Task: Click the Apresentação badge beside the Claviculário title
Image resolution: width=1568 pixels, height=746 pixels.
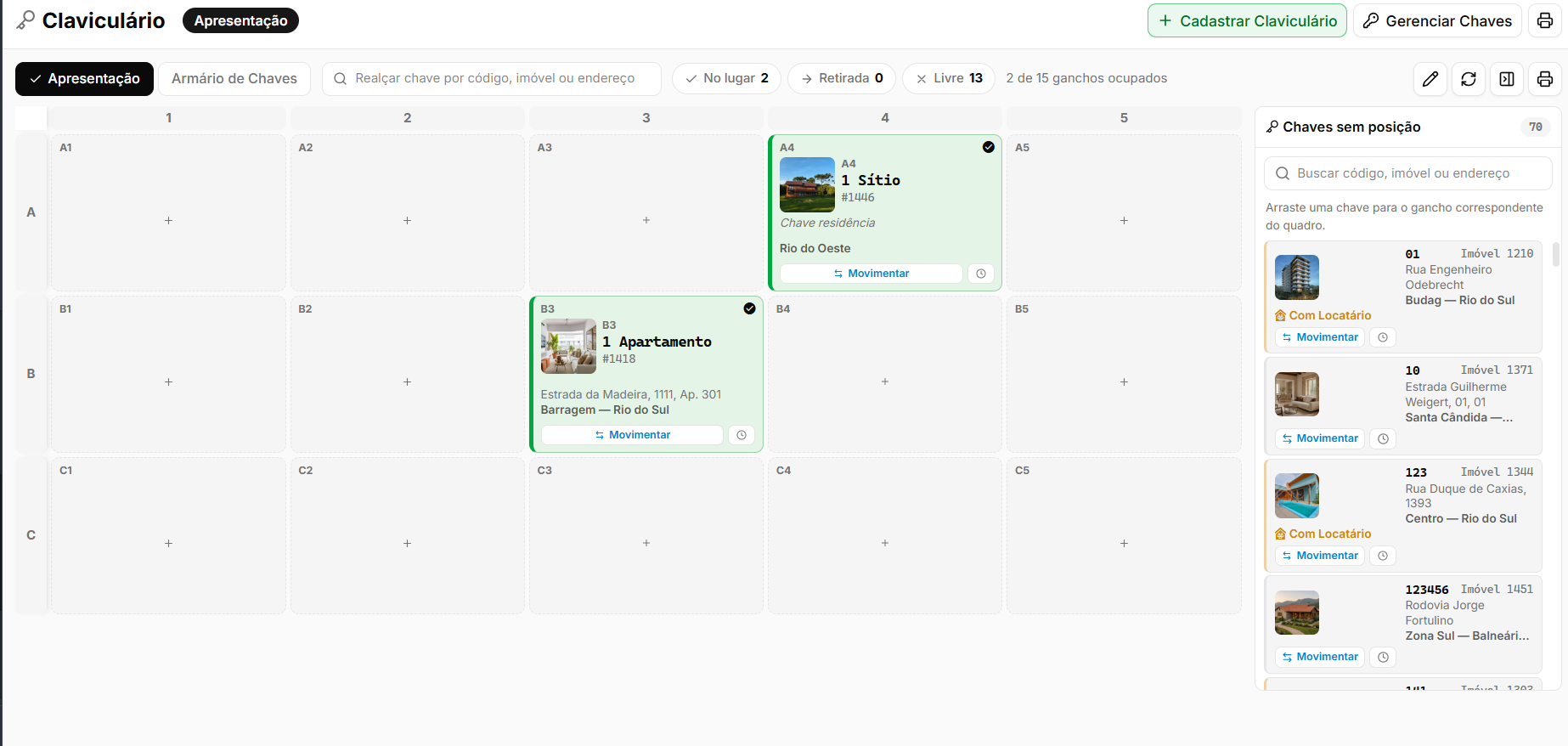Action: (240, 20)
